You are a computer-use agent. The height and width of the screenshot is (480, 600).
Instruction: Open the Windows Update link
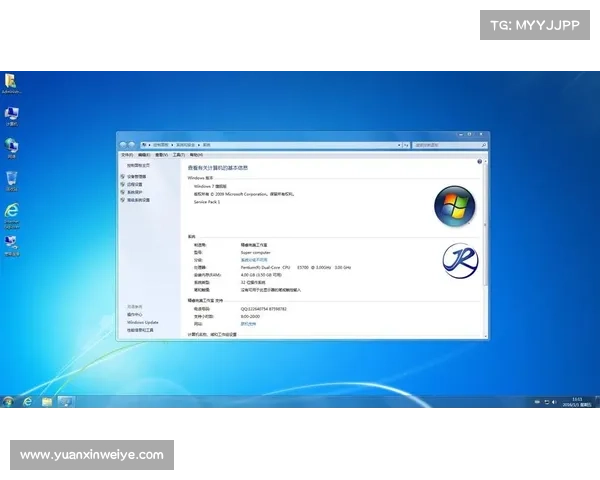[x=142, y=322]
